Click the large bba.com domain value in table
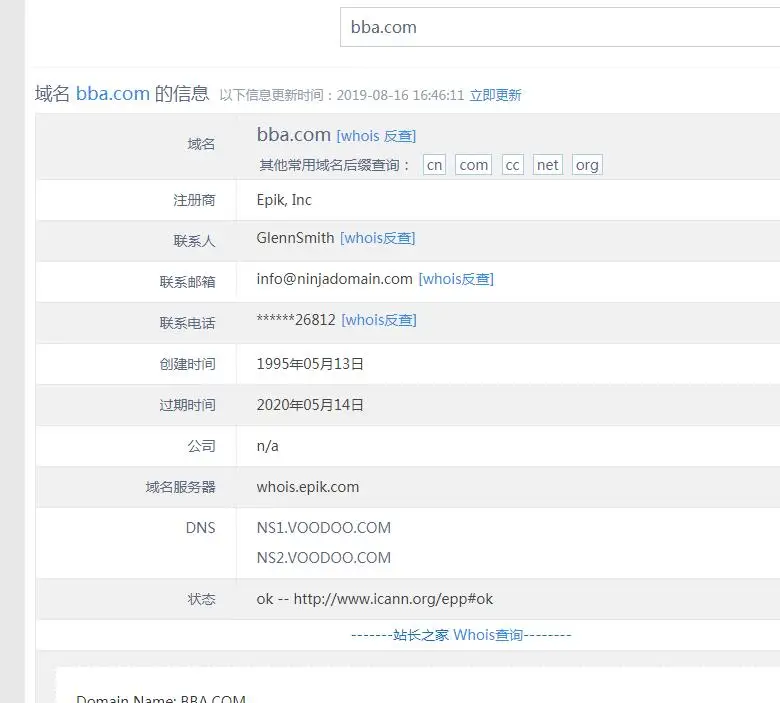Viewport: 780px width, 703px height. 293,135
